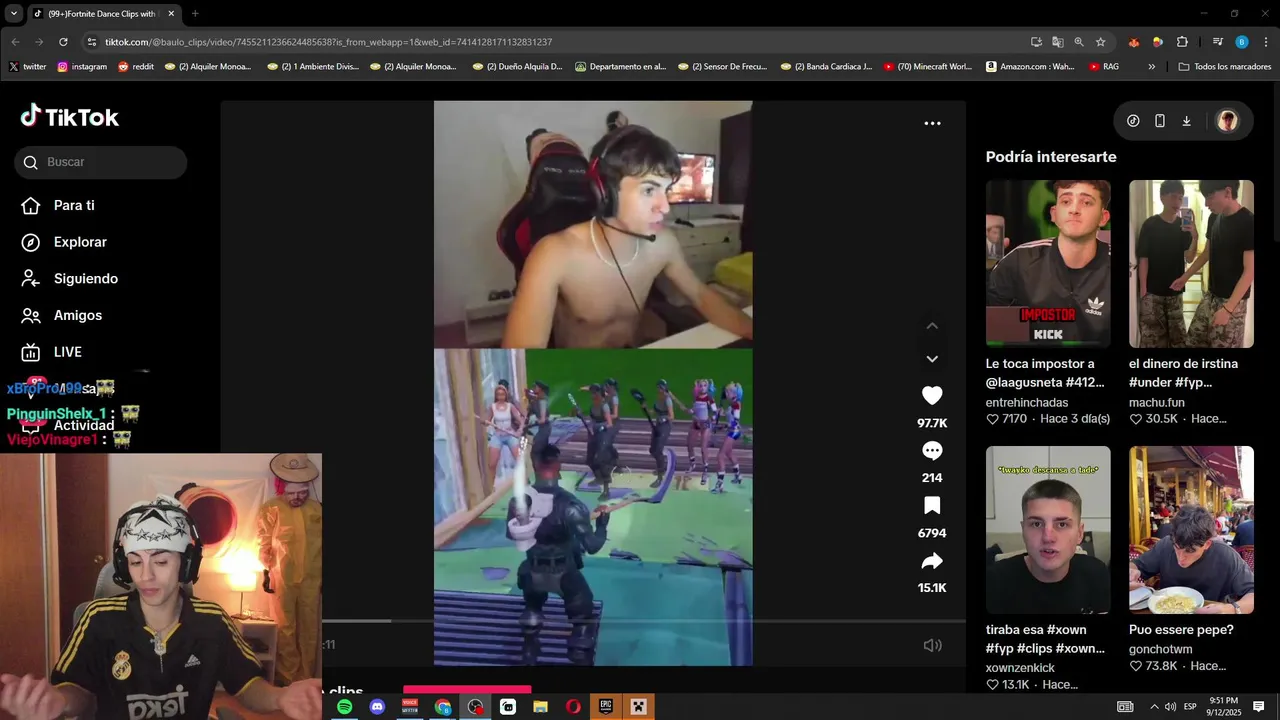Go to previous video with up chevron
Viewport: 1280px width, 720px height.
coord(932,326)
